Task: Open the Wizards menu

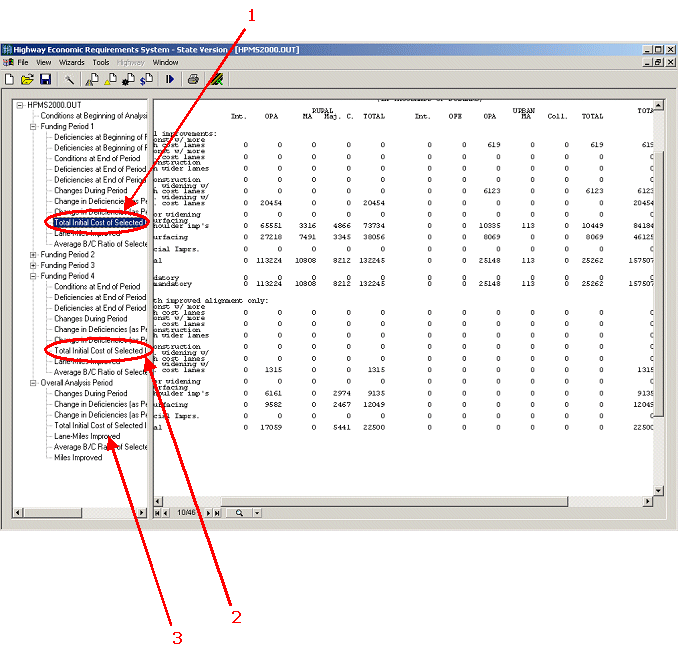Action: pos(72,63)
